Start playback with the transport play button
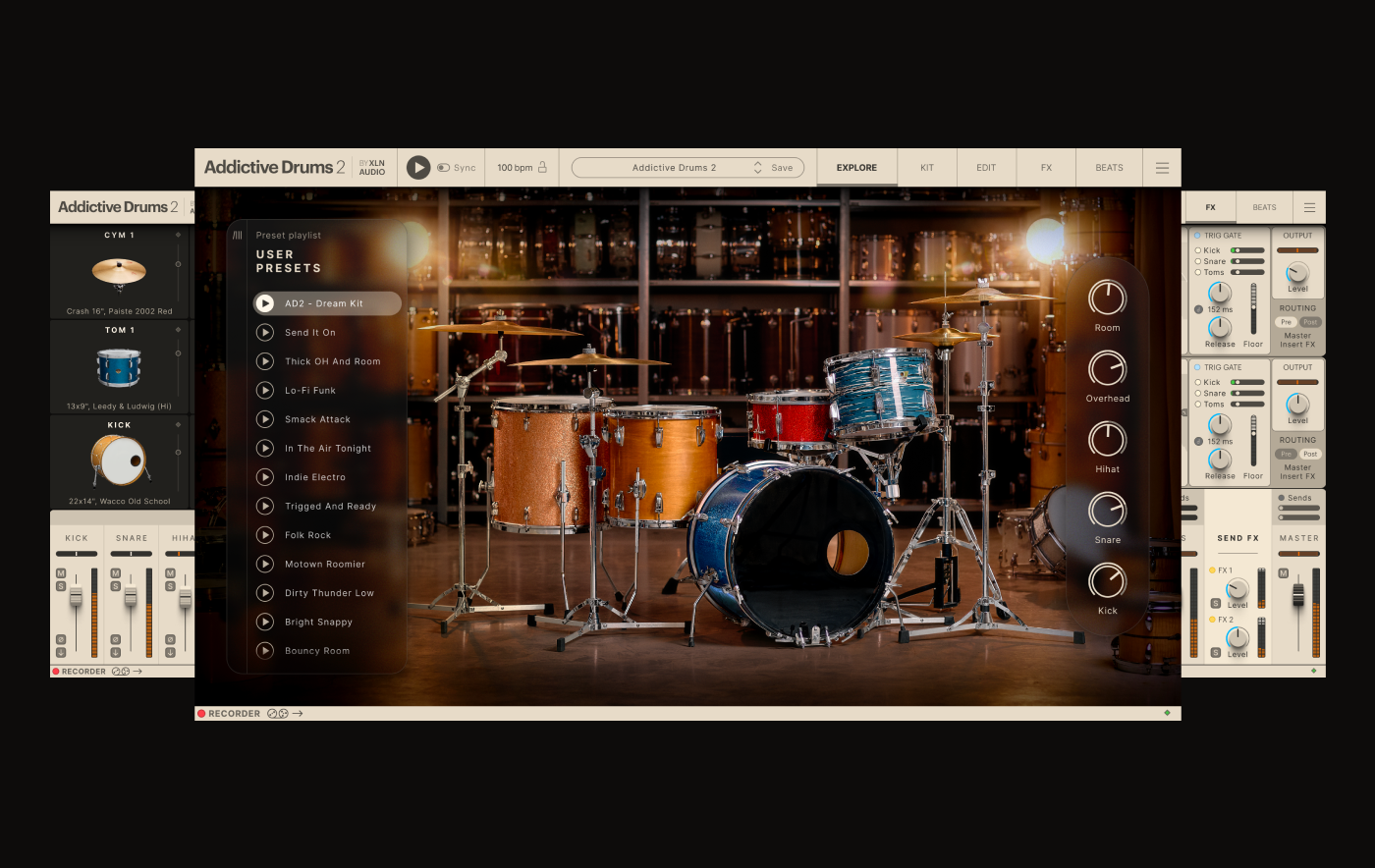Viewport: 1375px width, 868px height. [418, 168]
